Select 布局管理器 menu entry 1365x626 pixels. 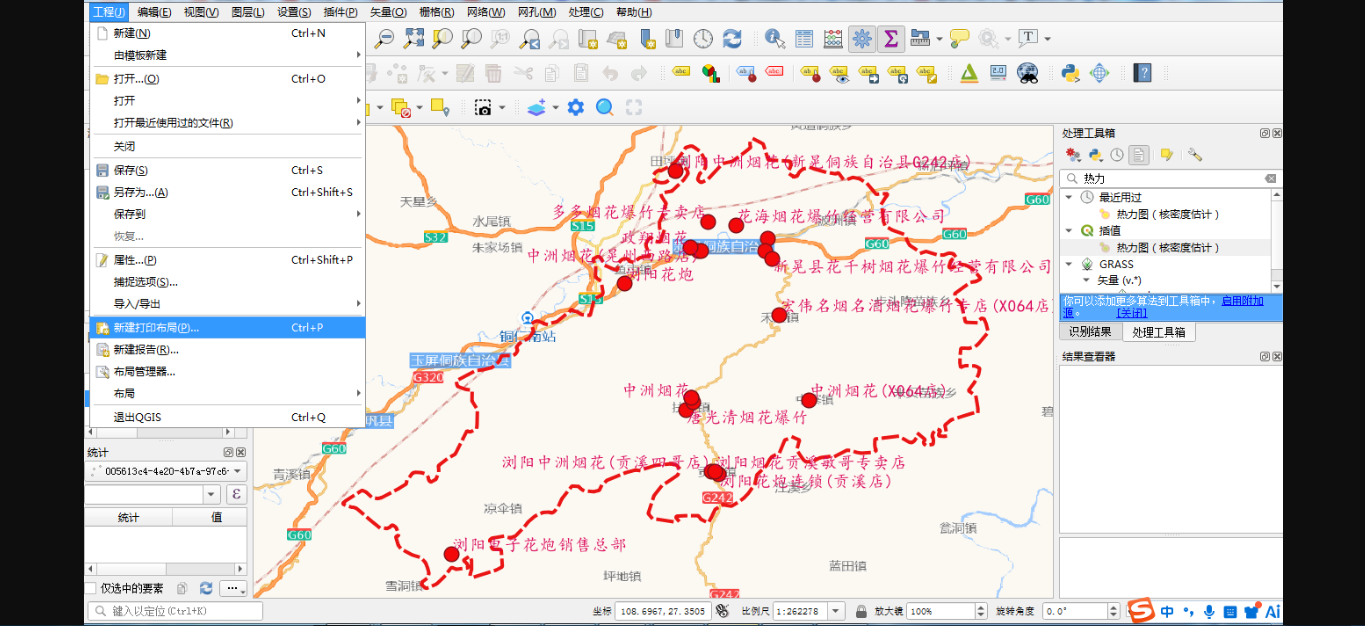(x=228, y=371)
